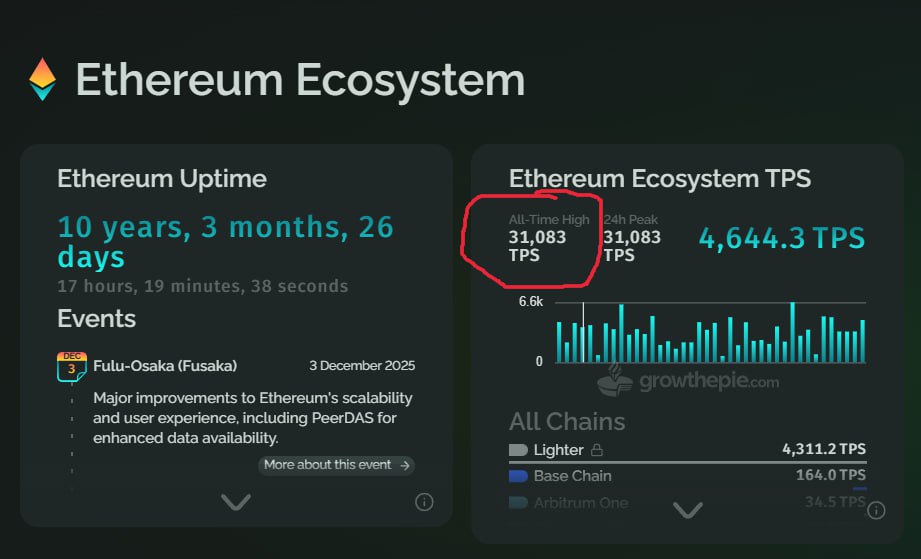This screenshot has height=559, width=921.
Task: Click the All-Time High 31,083 TPS value
Action: click(537, 246)
